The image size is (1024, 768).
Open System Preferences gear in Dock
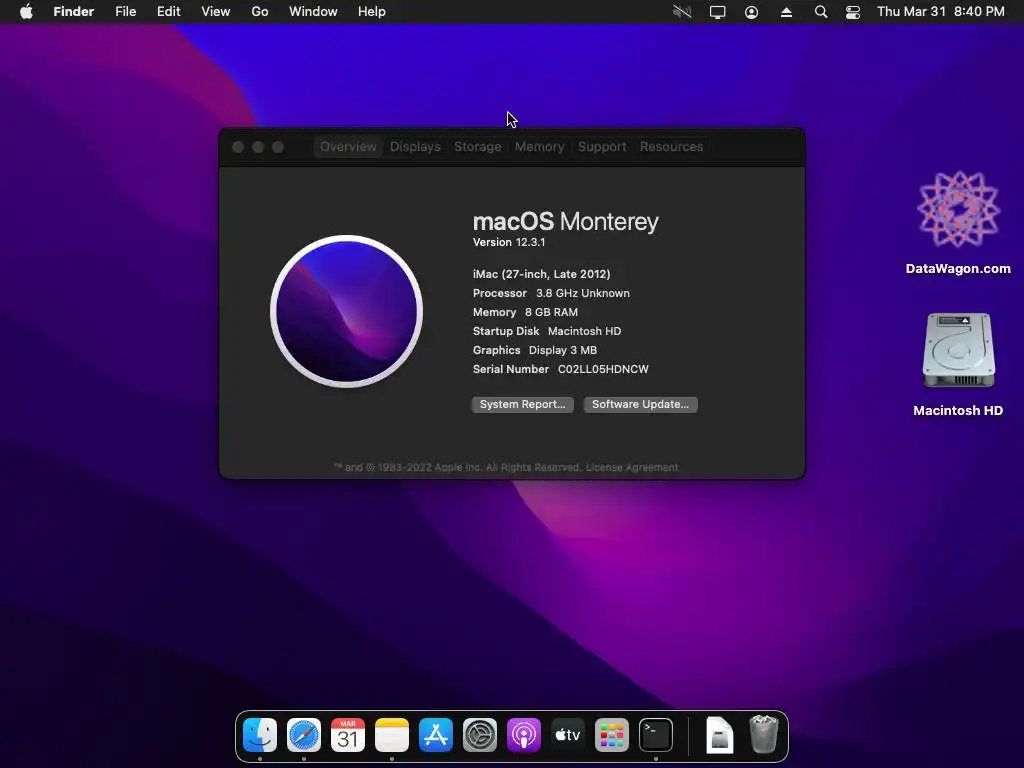point(480,735)
